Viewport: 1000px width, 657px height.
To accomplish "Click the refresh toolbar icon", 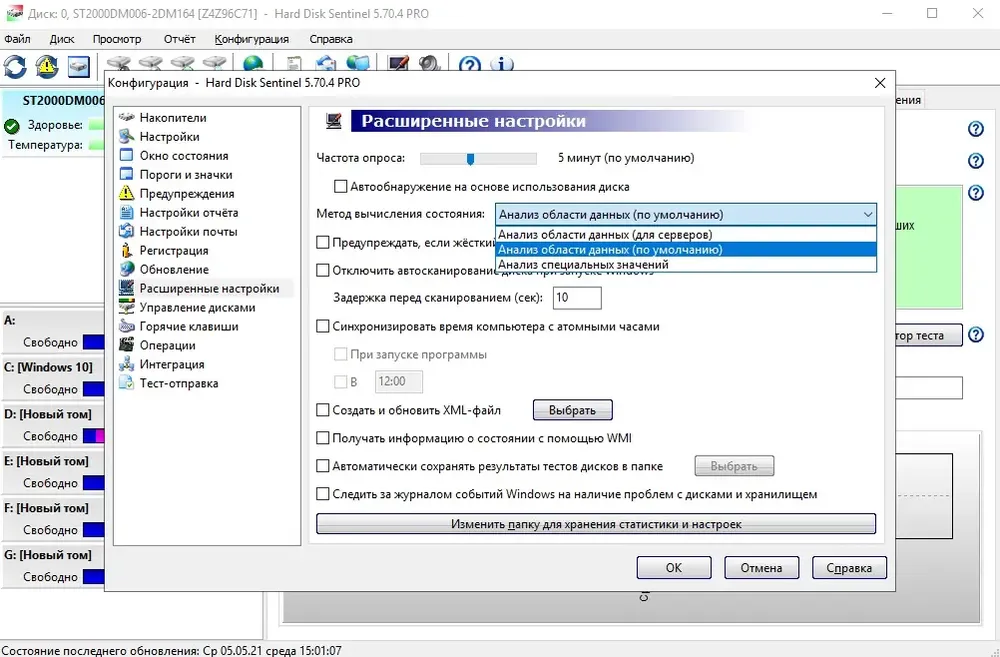I will [15, 66].
